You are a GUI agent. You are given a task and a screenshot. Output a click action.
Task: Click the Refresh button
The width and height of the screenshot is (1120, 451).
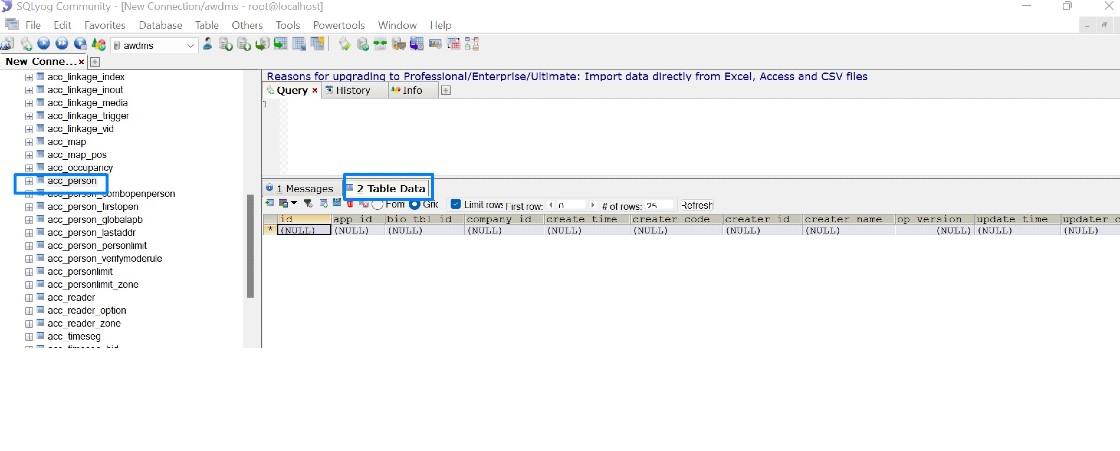click(697, 204)
